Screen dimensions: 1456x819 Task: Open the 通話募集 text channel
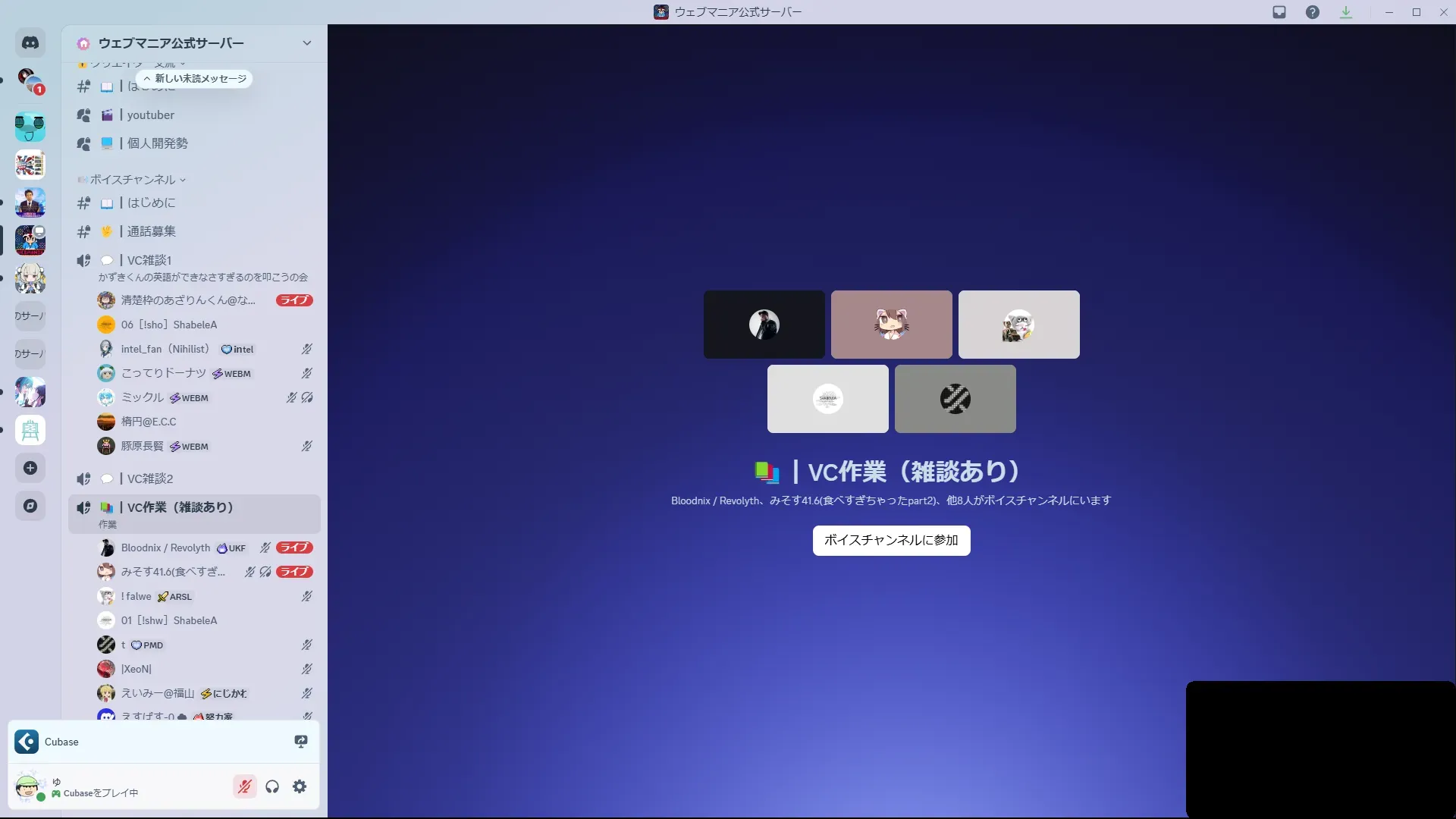[x=151, y=231]
